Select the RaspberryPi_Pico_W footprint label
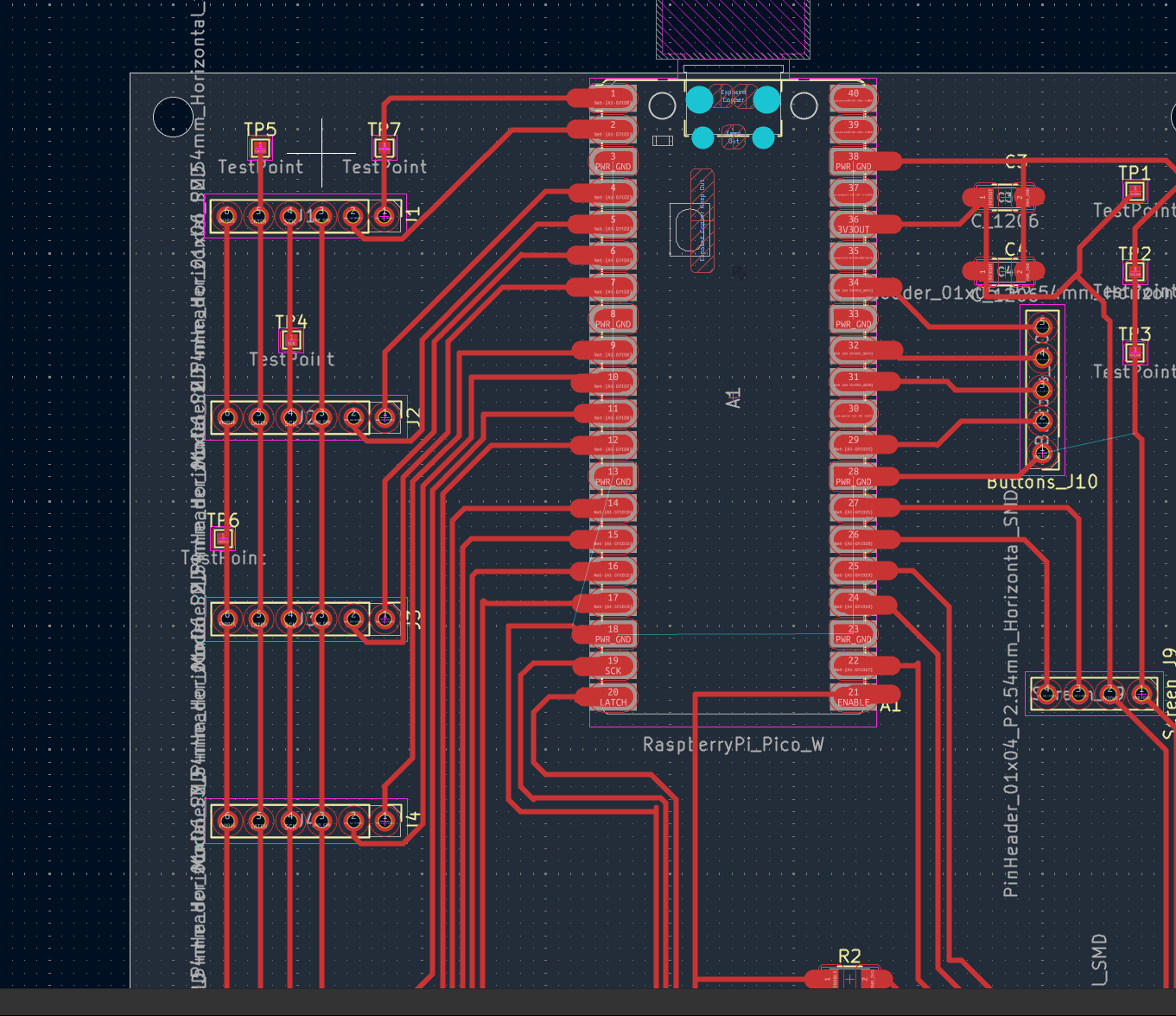1176x1016 pixels. (733, 745)
